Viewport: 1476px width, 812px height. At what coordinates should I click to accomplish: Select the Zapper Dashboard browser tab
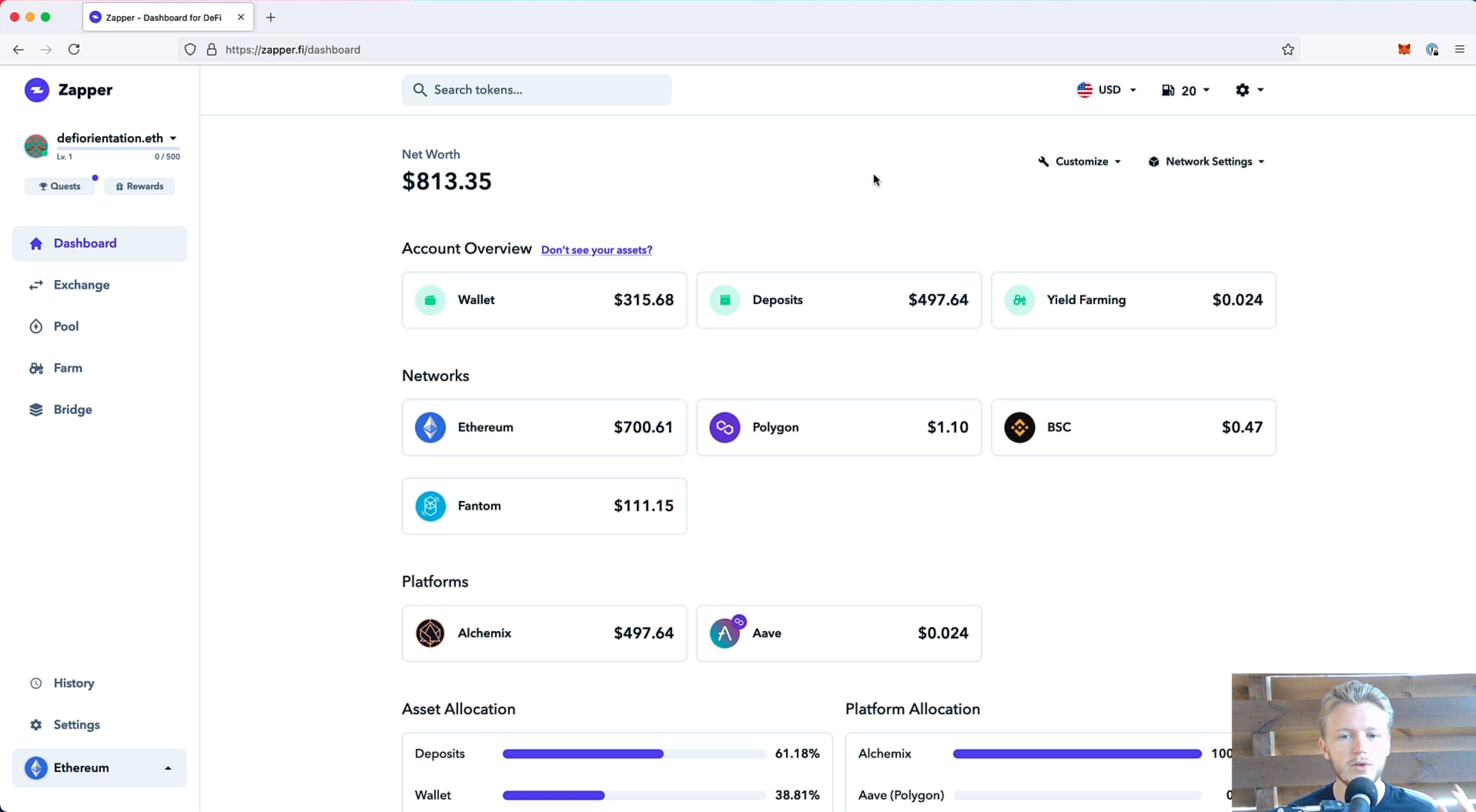pyautogui.click(x=168, y=17)
